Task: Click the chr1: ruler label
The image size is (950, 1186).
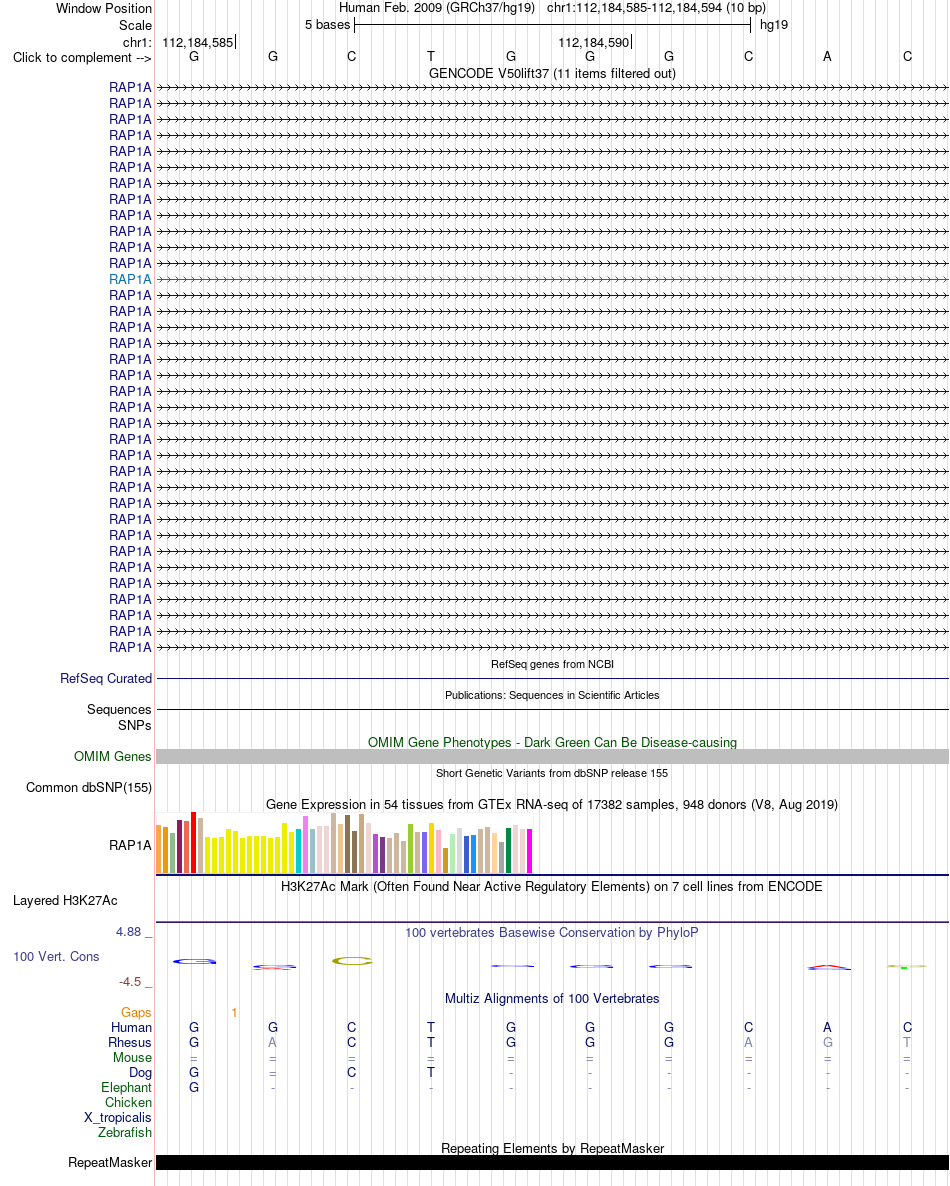Action: (x=137, y=42)
